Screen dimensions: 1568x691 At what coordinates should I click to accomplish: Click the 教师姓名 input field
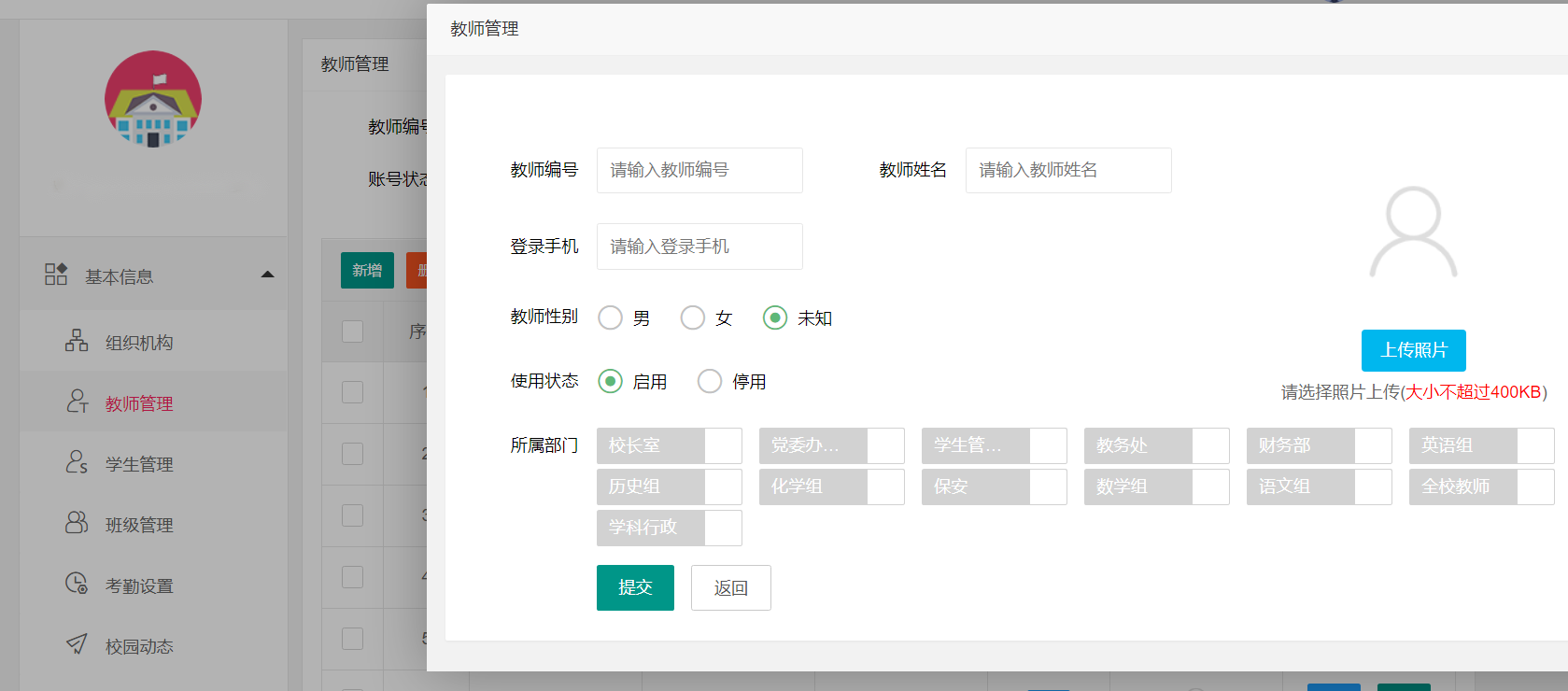1068,170
